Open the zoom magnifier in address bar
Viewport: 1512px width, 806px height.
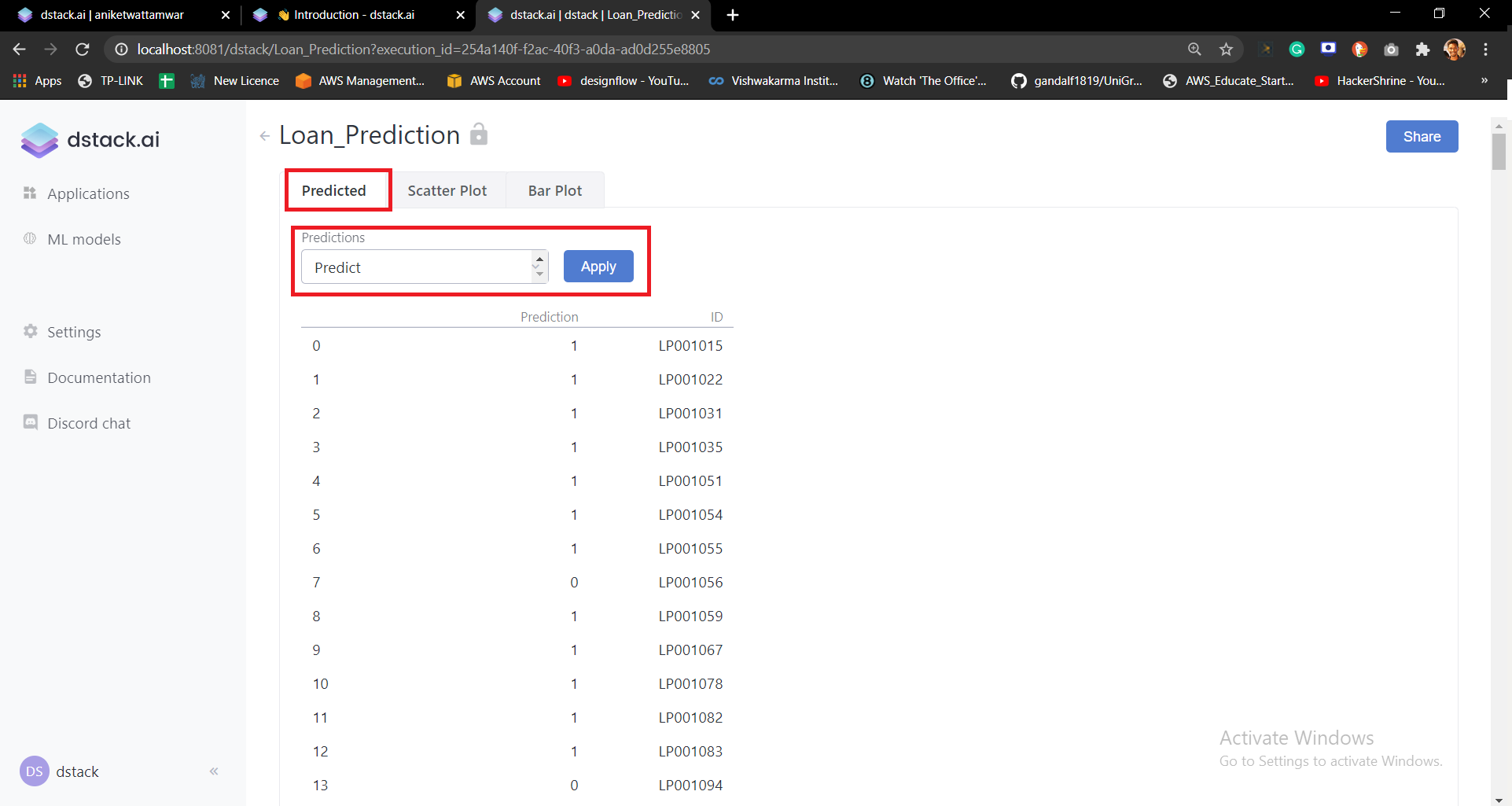[1194, 50]
